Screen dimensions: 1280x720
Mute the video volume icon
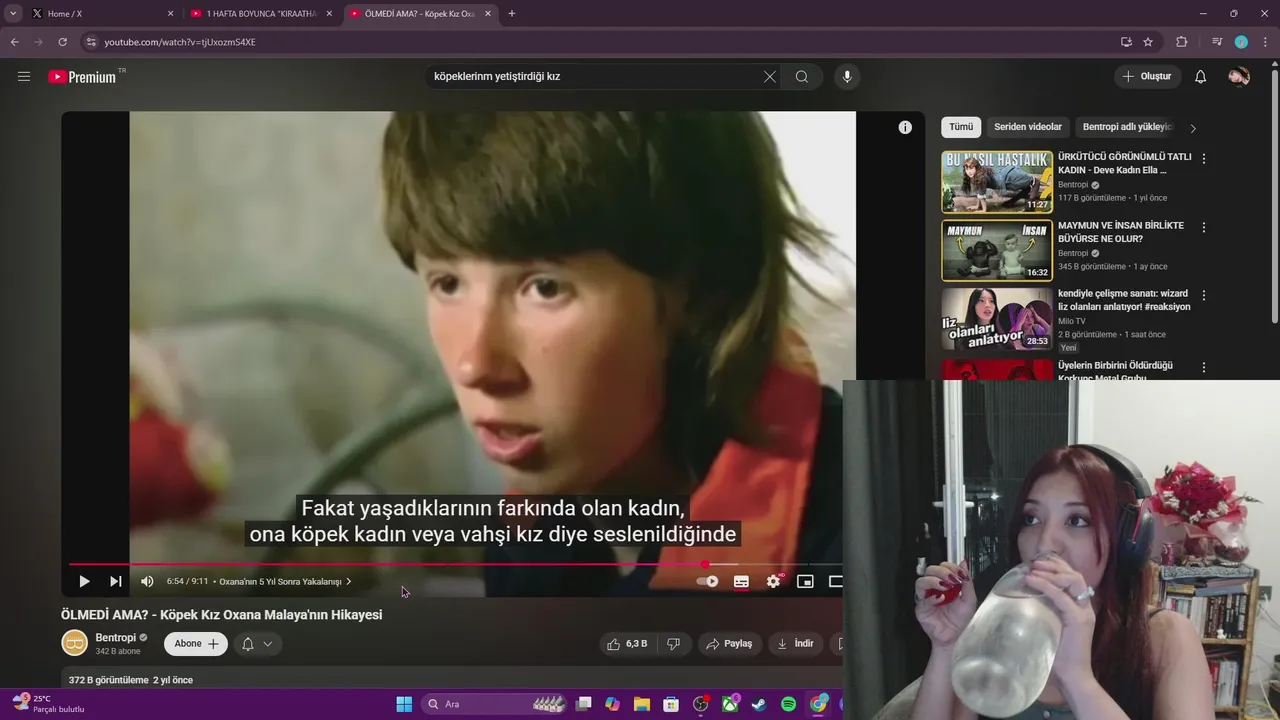point(147,581)
